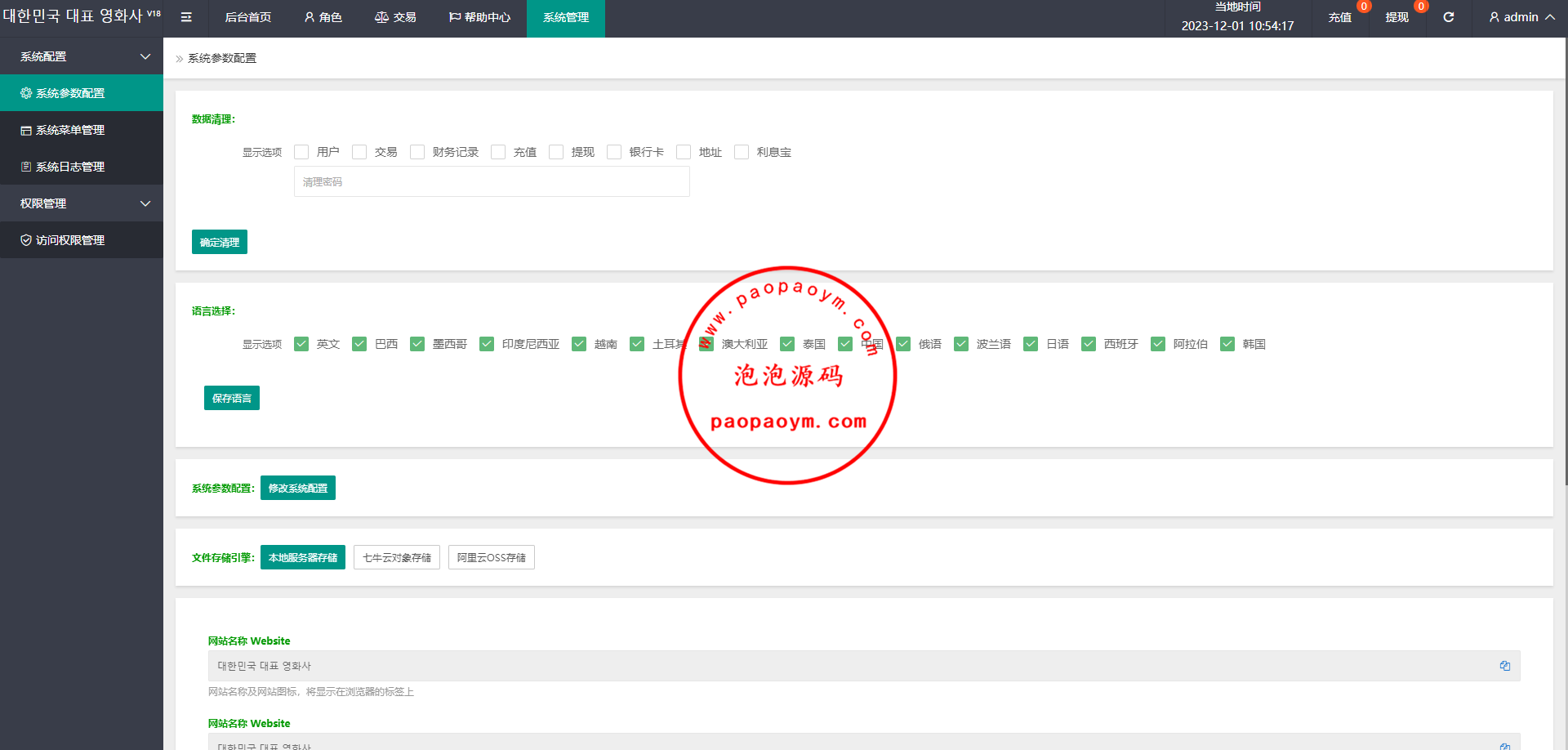Click the 保存语言 button

point(232,398)
